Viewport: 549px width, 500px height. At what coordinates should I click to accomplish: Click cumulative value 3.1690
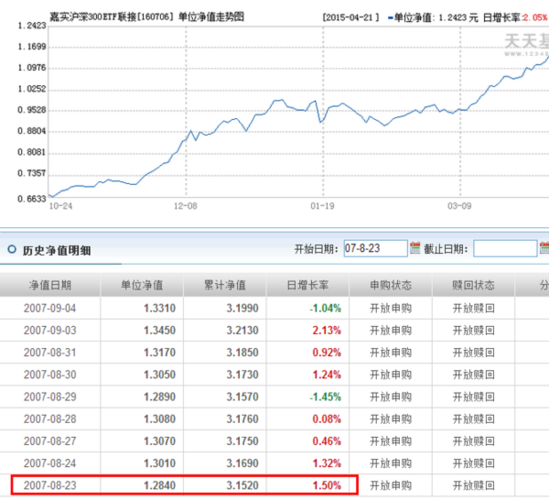pyautogui.click(x=242, y=463)
